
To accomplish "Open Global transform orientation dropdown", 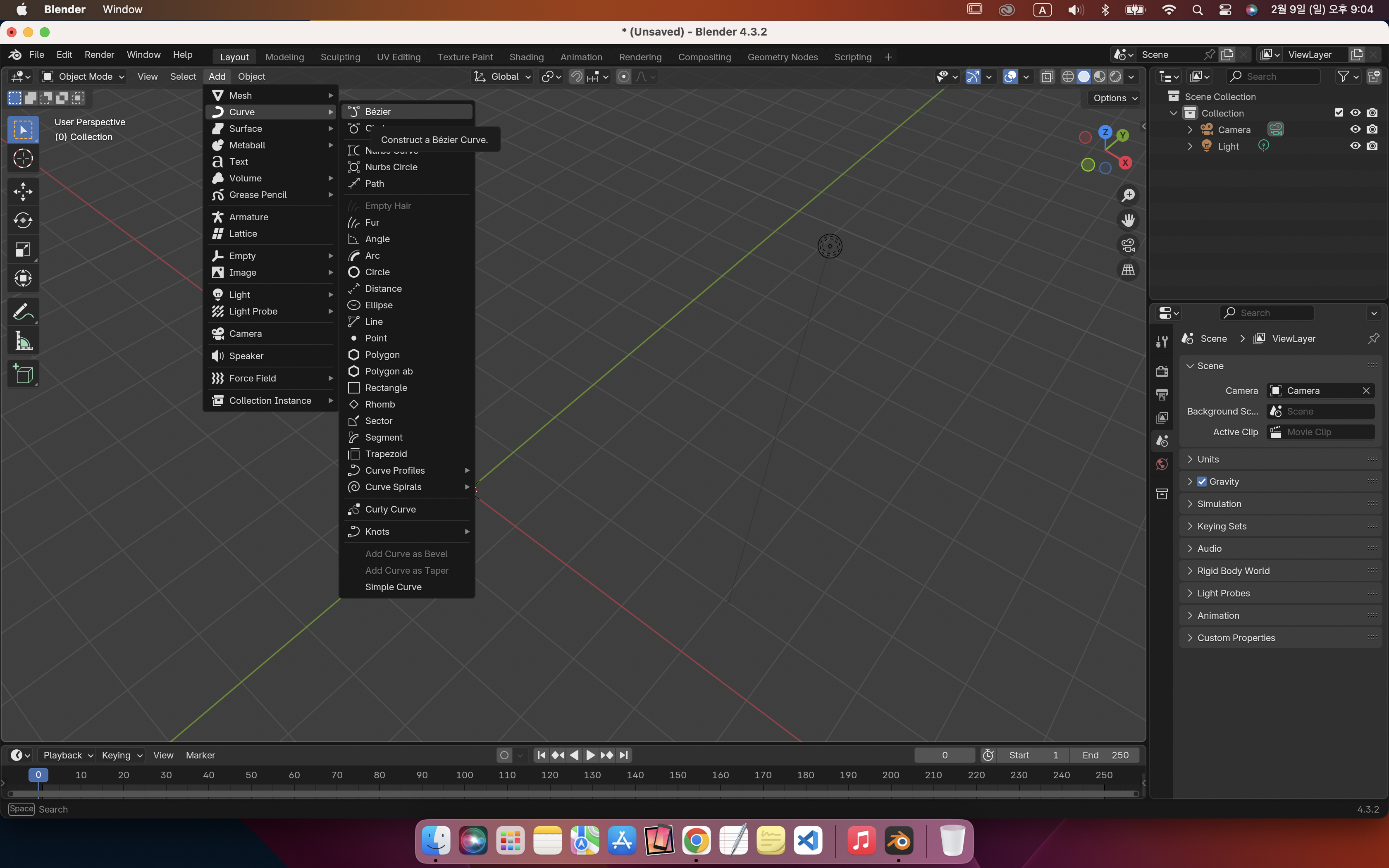I will coord(501,76).
